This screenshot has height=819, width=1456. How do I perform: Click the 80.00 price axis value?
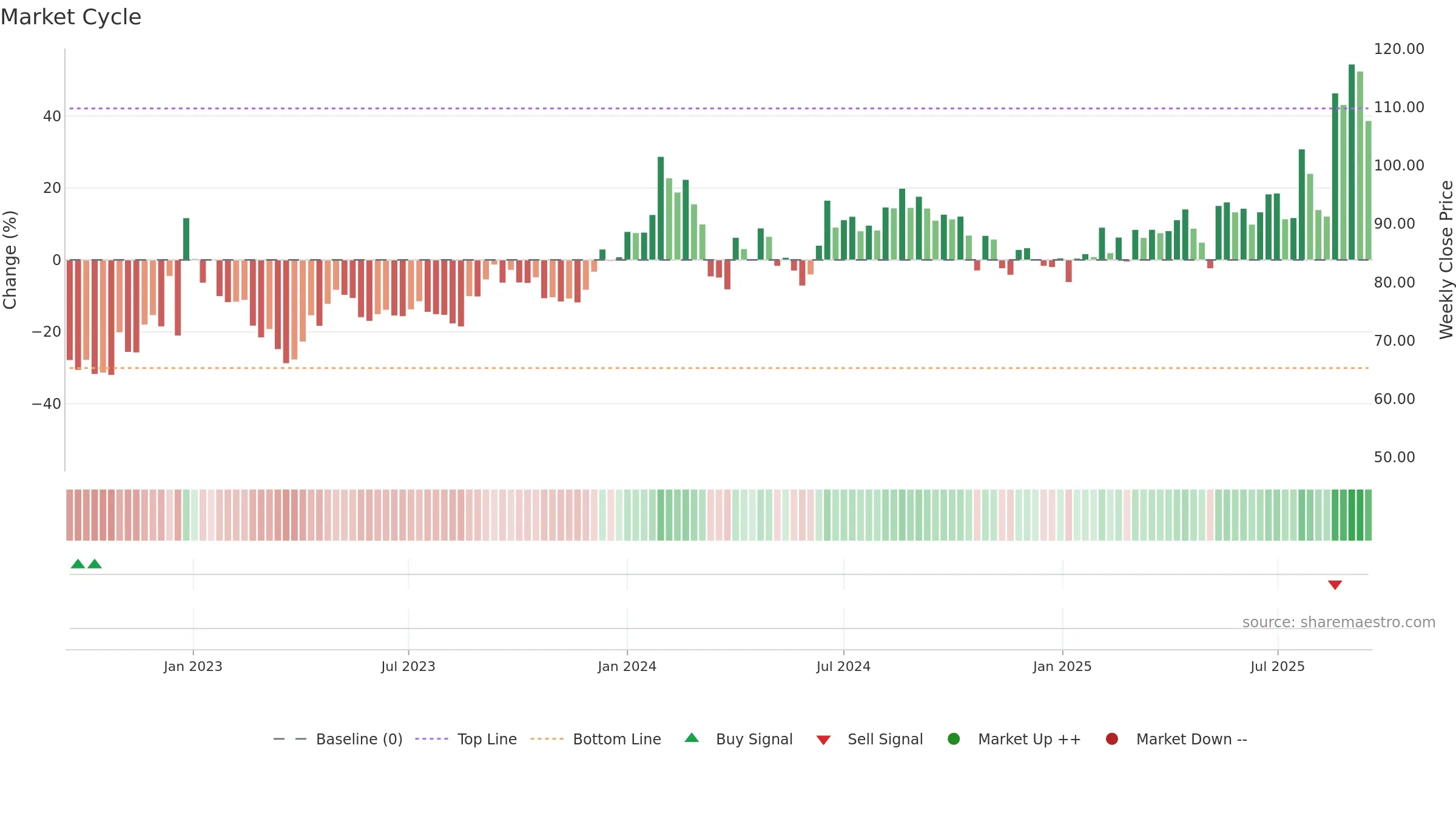point(1394,283)
